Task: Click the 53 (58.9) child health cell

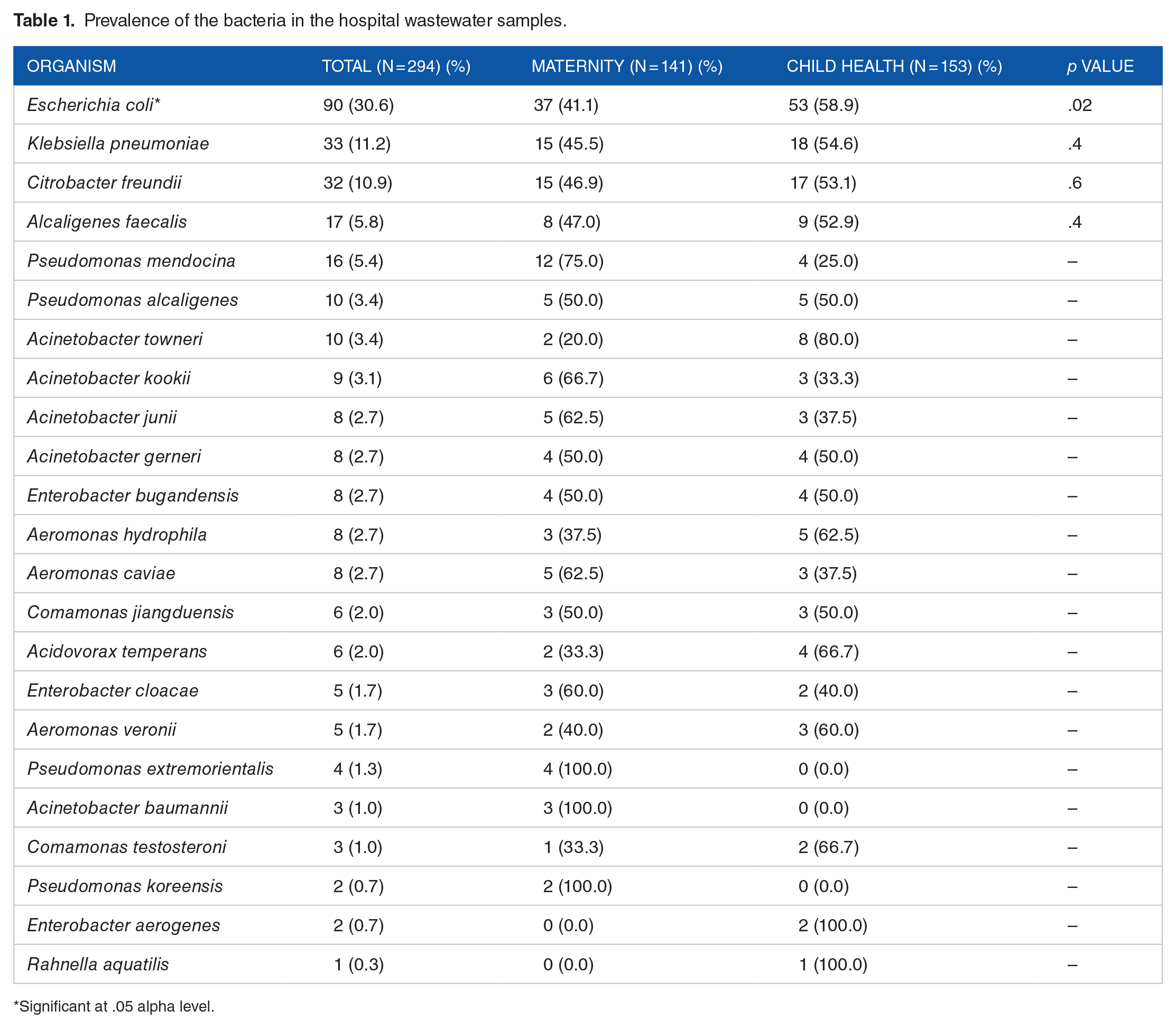Action: tap(823, 105)
